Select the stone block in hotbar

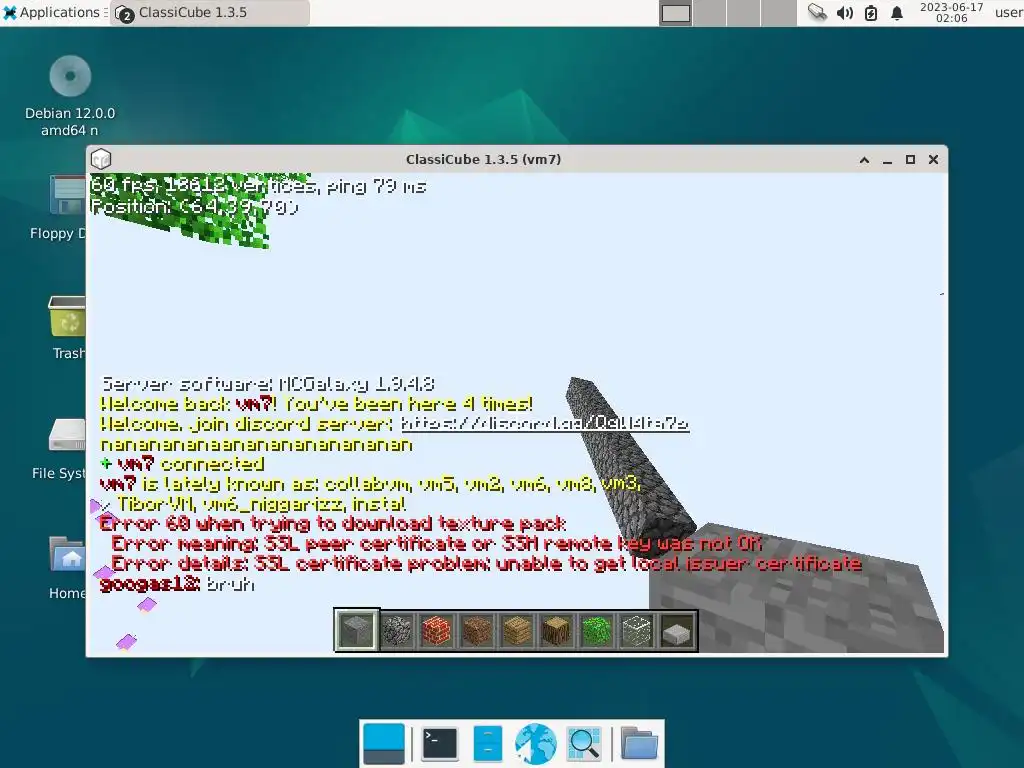click(356, 630)
